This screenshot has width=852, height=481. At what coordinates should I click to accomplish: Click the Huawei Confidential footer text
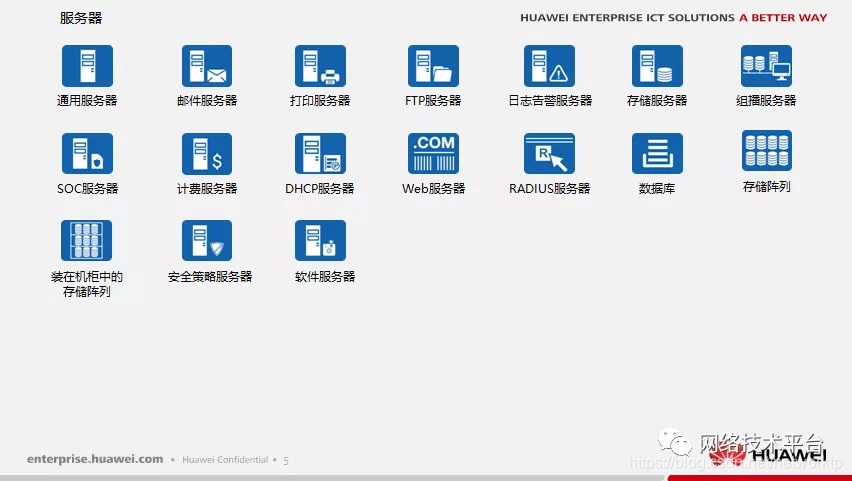[x=225, y=460]
